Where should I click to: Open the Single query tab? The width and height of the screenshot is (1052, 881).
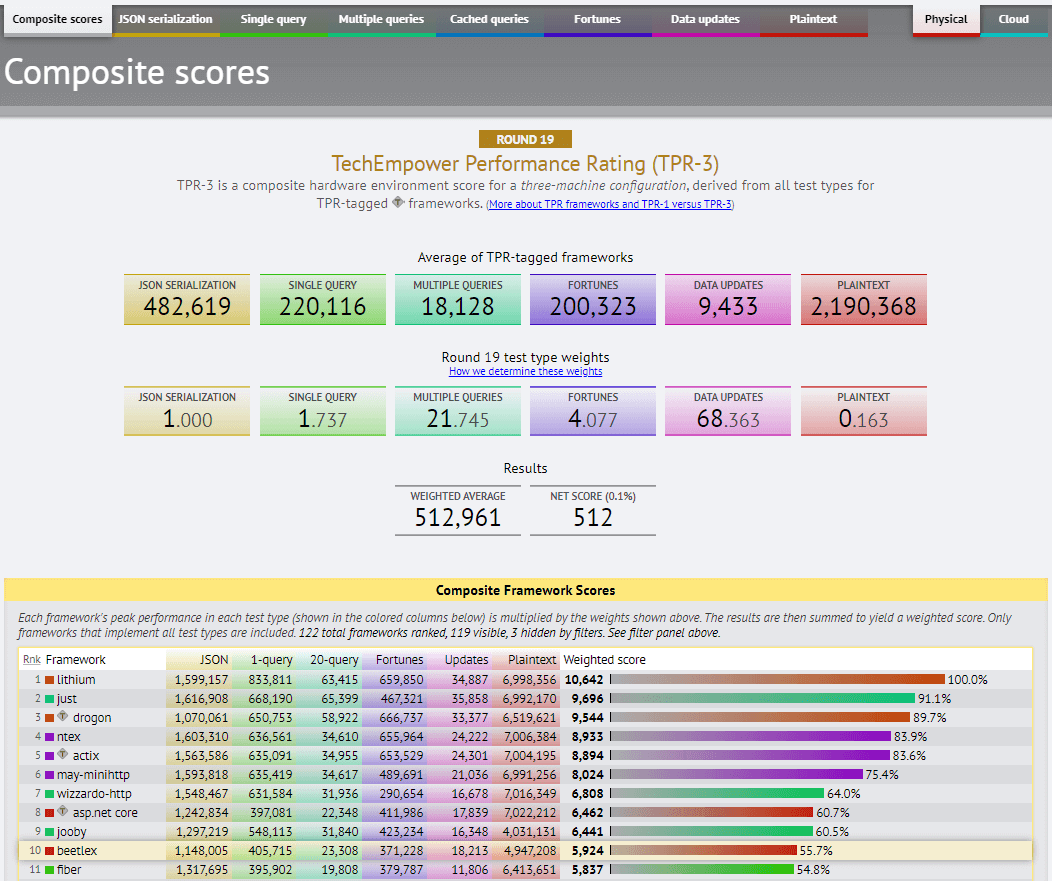click(x=272, y=18)
